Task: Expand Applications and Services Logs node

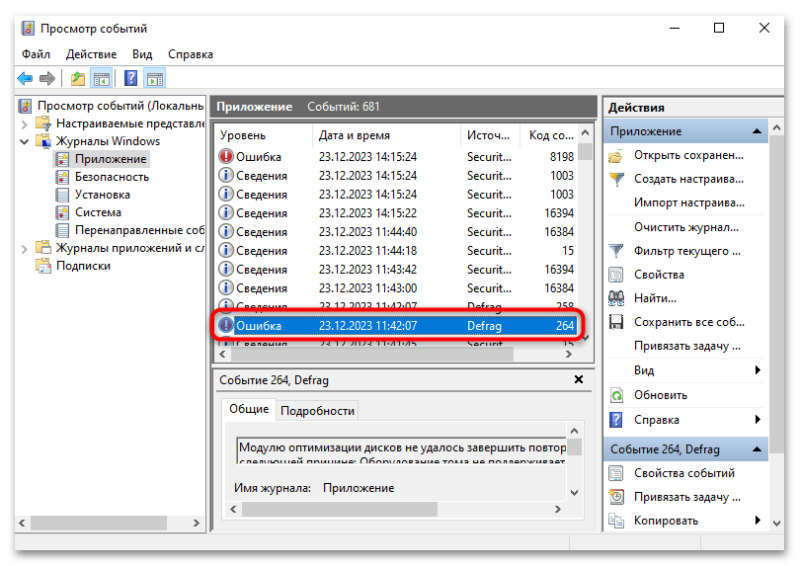Action: click(x=24, y=249)
